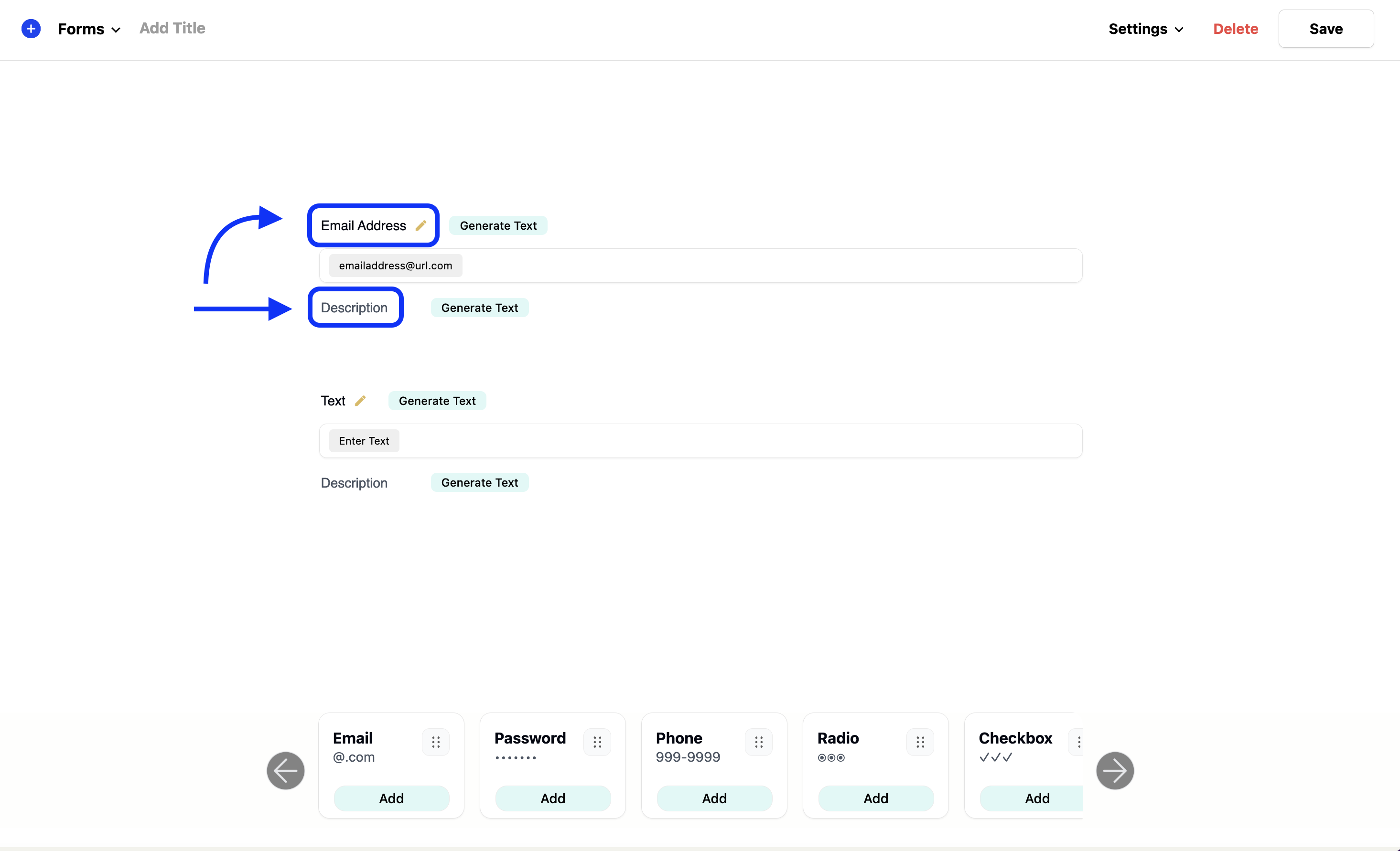Click drag handle on the Checkbox card
The width and height of the screenshot is (1400, 851).
[x=1076, y=742]
